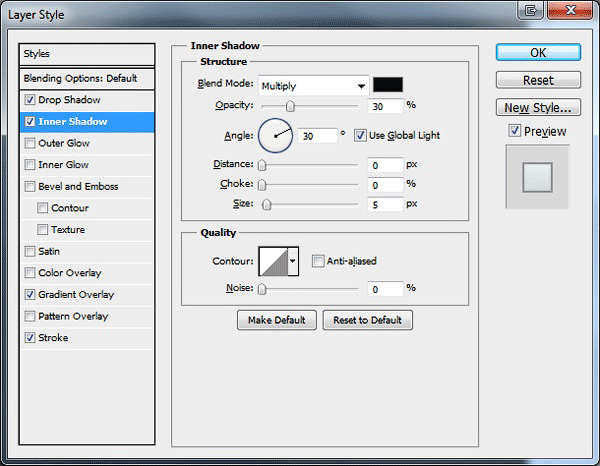600x466 pixels.
Task: Open the Styles section
Action: tap(87, 54)
